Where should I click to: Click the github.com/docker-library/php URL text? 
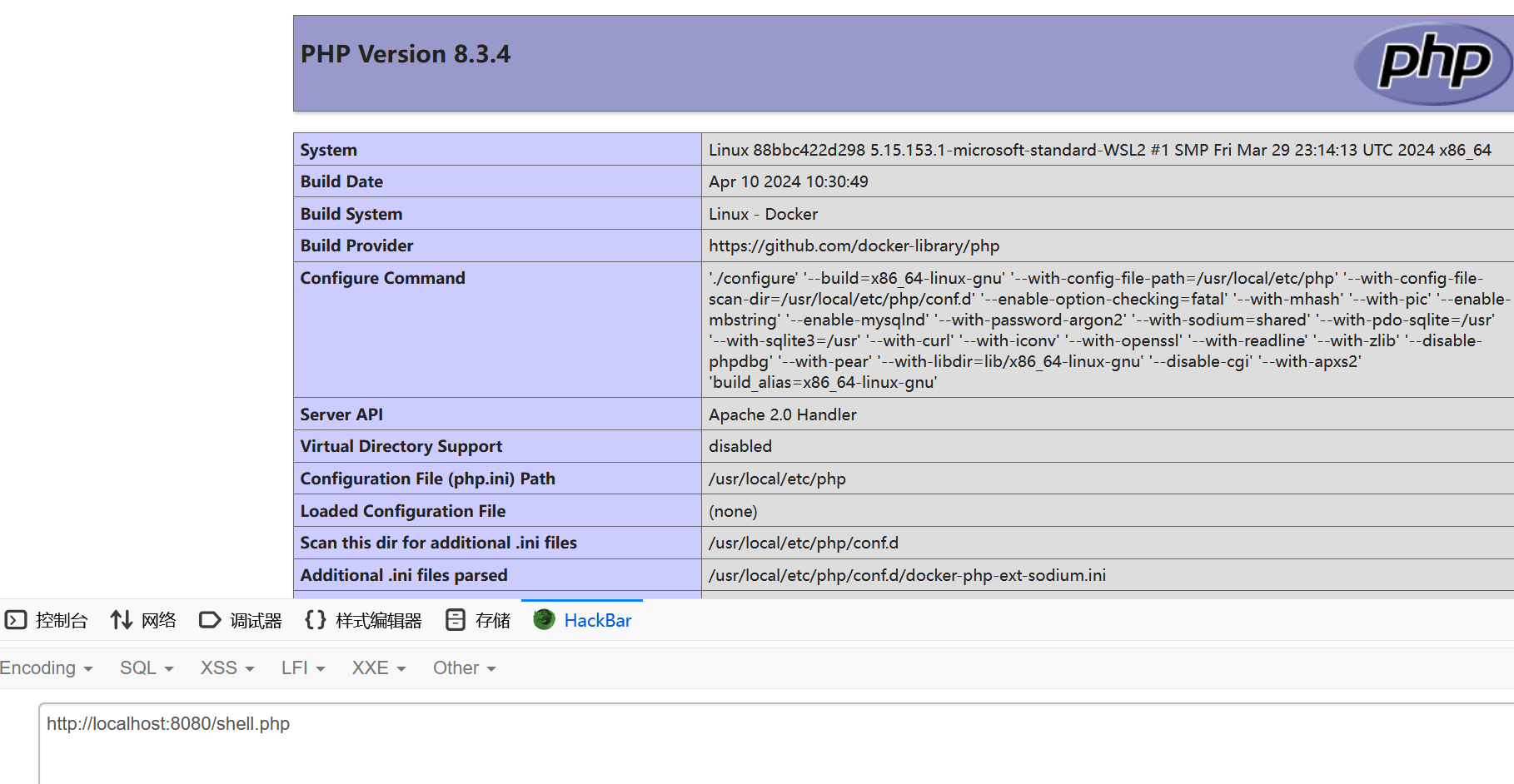pos(854,246)
